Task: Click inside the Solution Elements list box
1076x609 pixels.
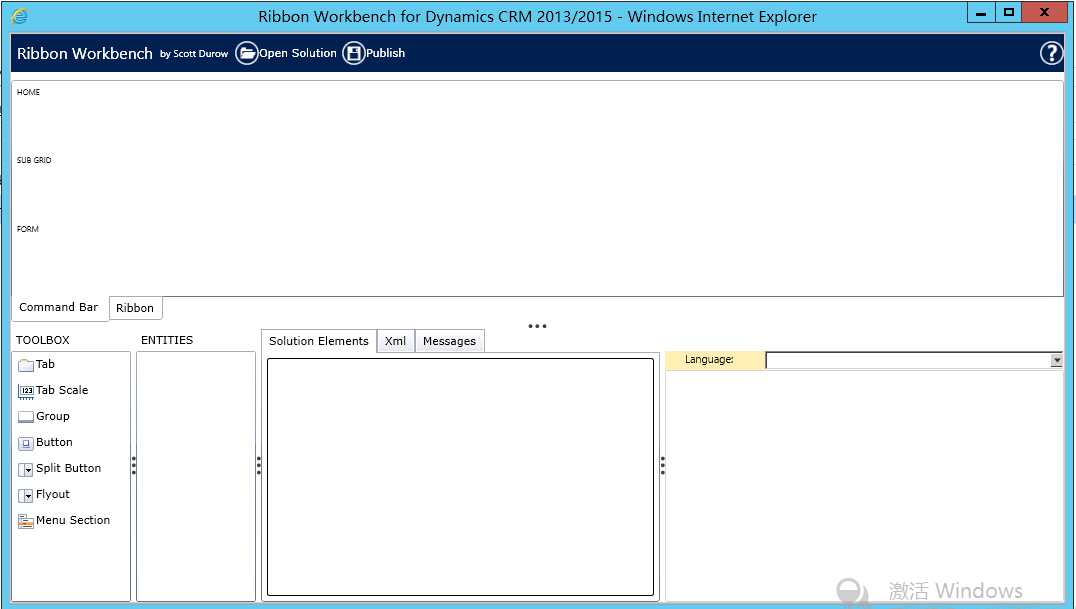Action: (460, 476)
